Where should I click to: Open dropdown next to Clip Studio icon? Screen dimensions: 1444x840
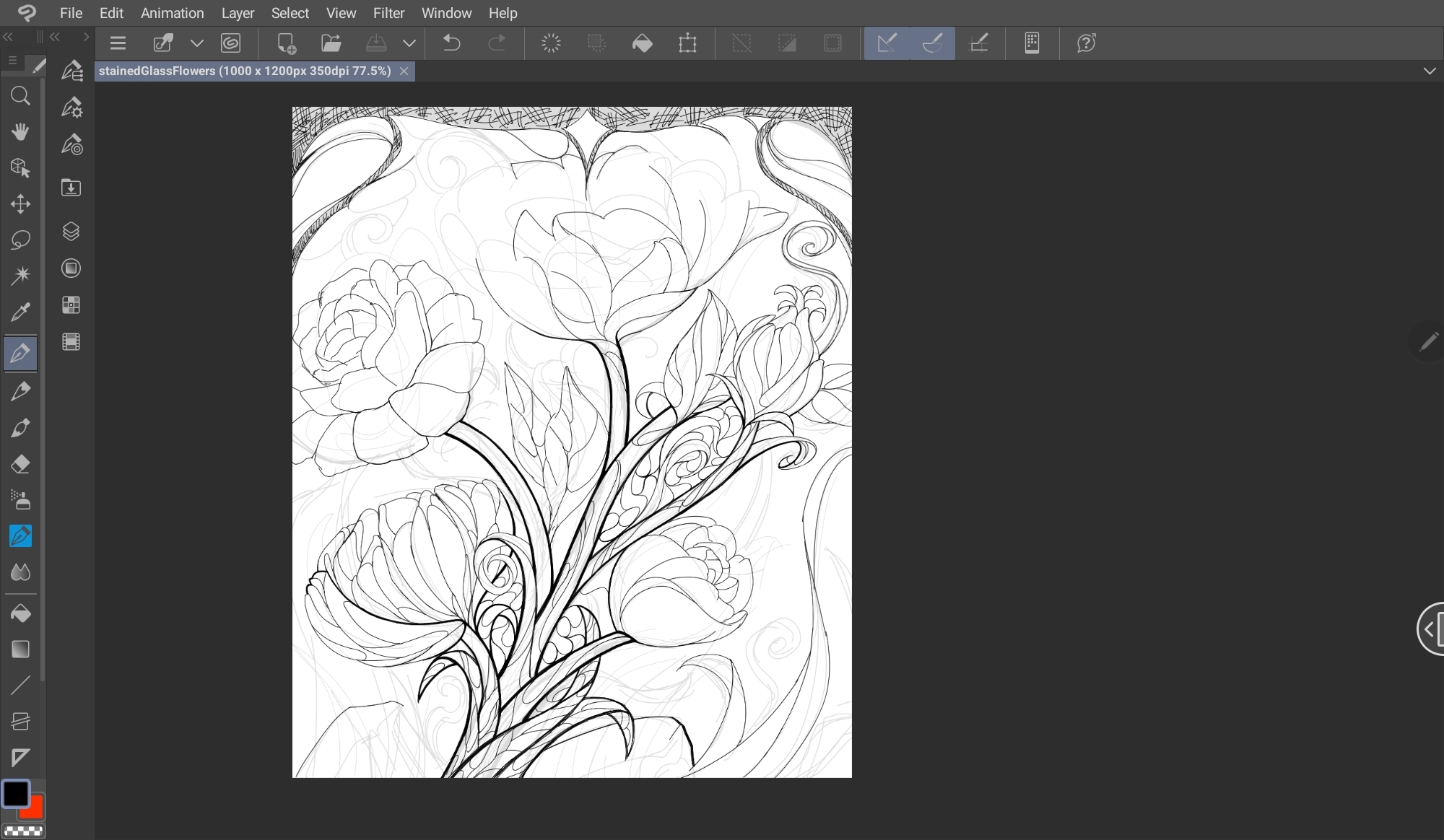(x=196, y=43)
